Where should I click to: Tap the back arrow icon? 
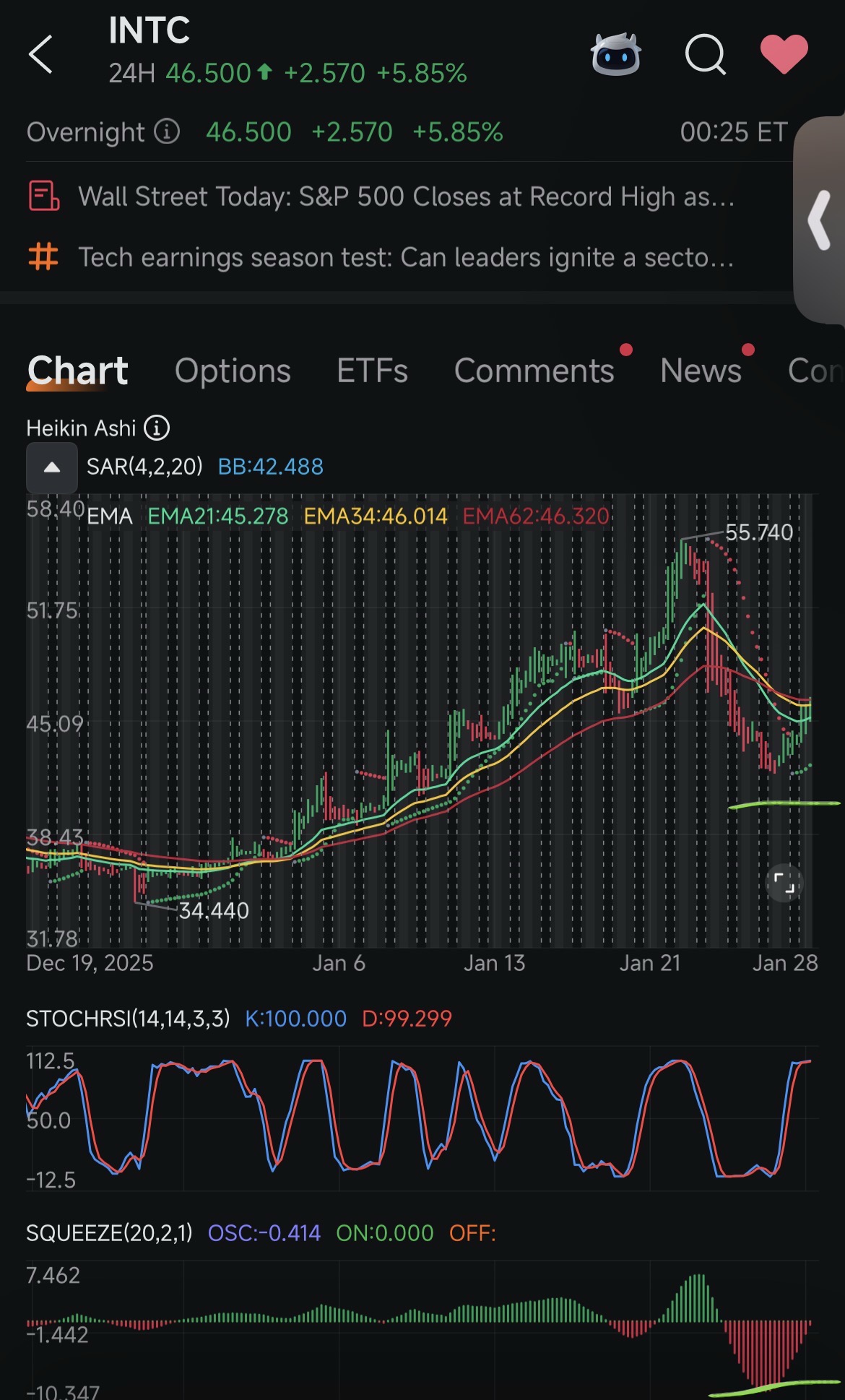click(x=40, y=54)
